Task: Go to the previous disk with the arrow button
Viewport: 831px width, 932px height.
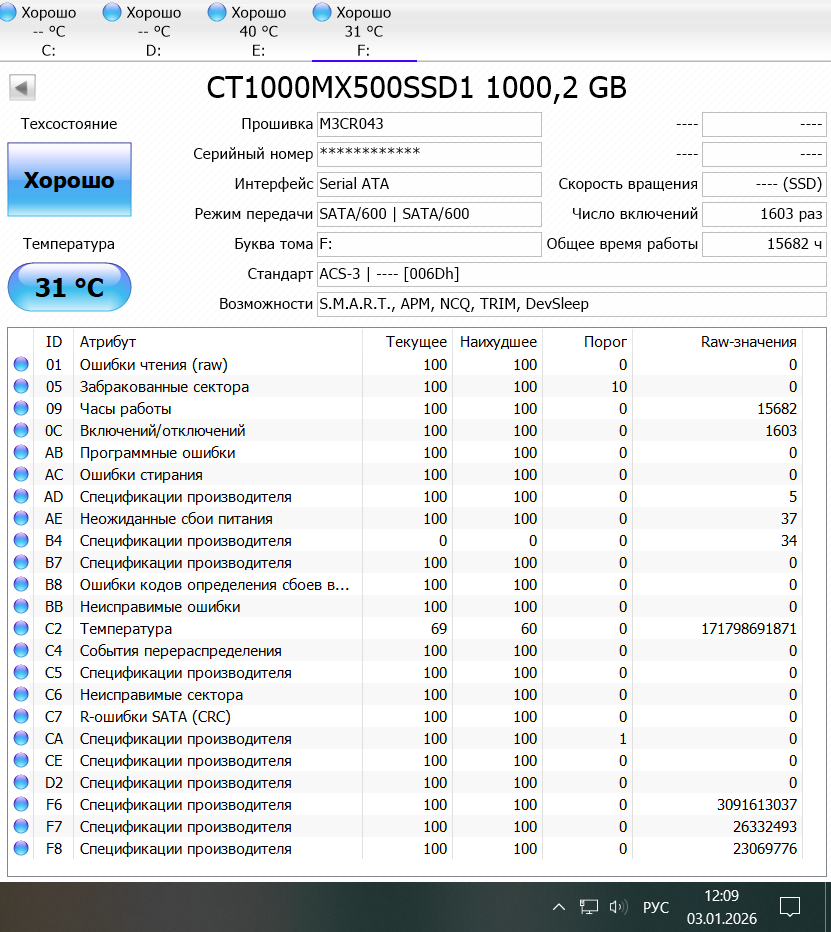Action: point(22,88)
